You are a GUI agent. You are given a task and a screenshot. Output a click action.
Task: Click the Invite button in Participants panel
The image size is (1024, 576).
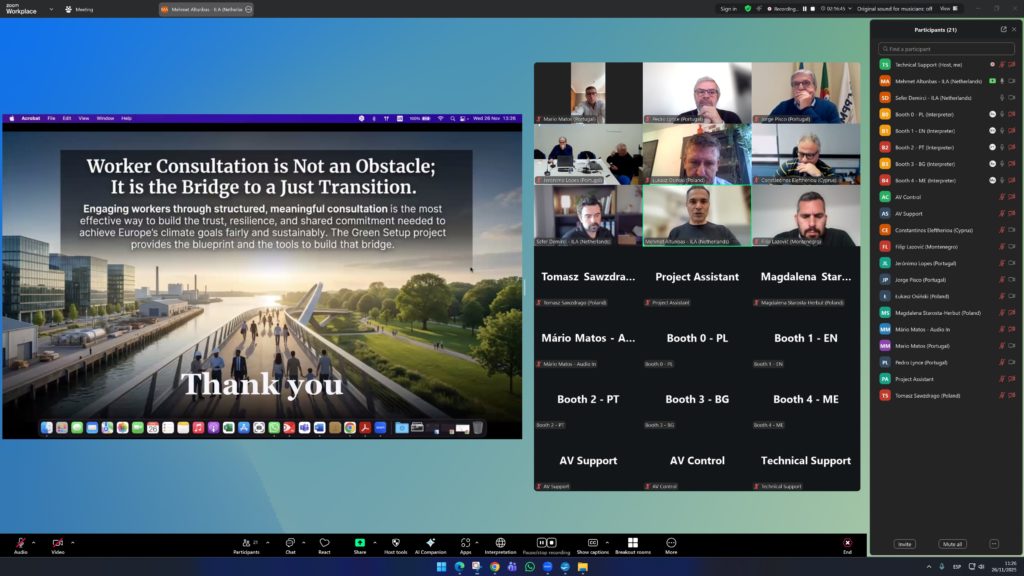coord(904,544)
